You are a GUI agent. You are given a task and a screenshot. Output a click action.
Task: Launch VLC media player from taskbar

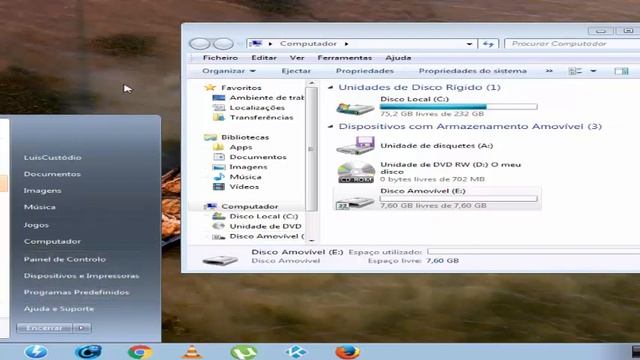(192, 352)
